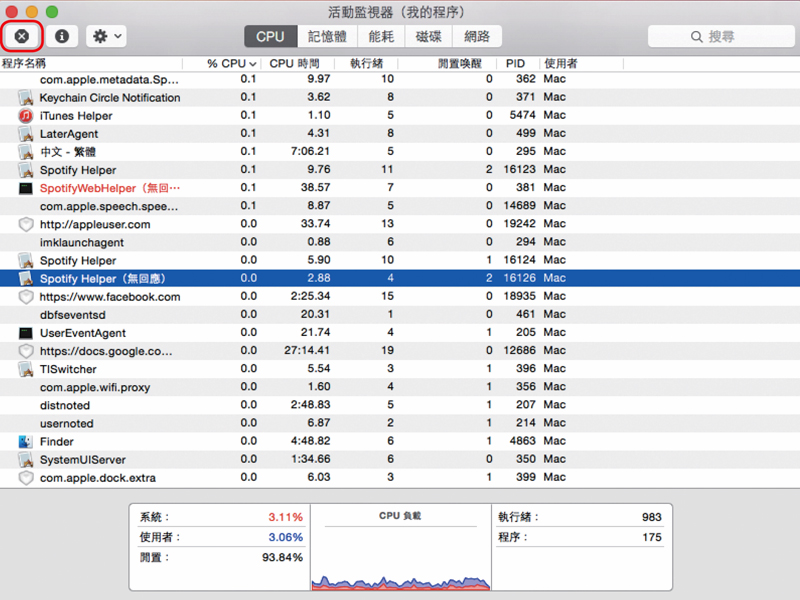The width and height of the screenshot is (800, 600).
Task: Click the 閒置 percentage 93.84%
Action: (x=283, y=557)
